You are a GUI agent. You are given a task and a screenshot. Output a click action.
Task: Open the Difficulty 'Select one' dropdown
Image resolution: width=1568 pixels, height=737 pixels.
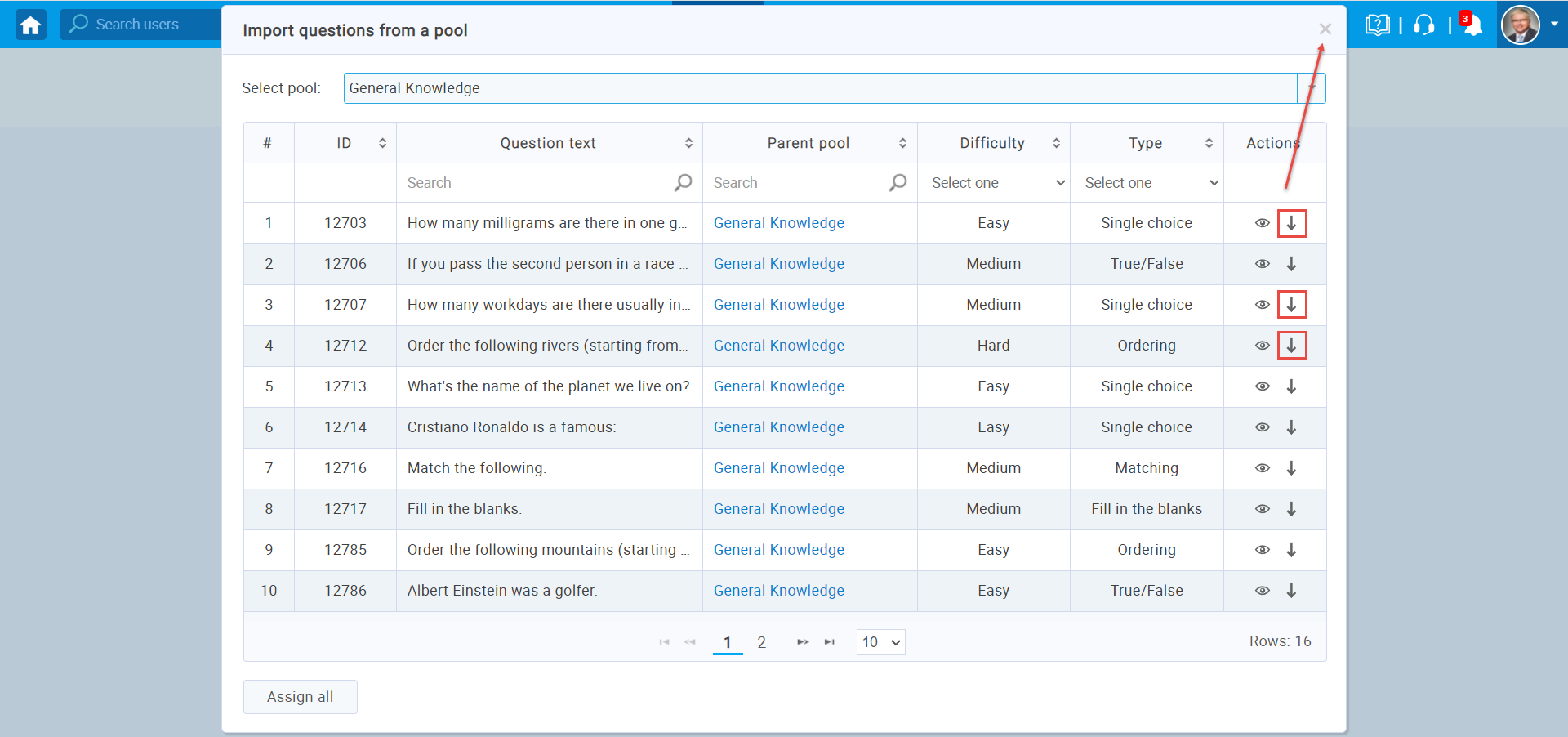(994, 182)
